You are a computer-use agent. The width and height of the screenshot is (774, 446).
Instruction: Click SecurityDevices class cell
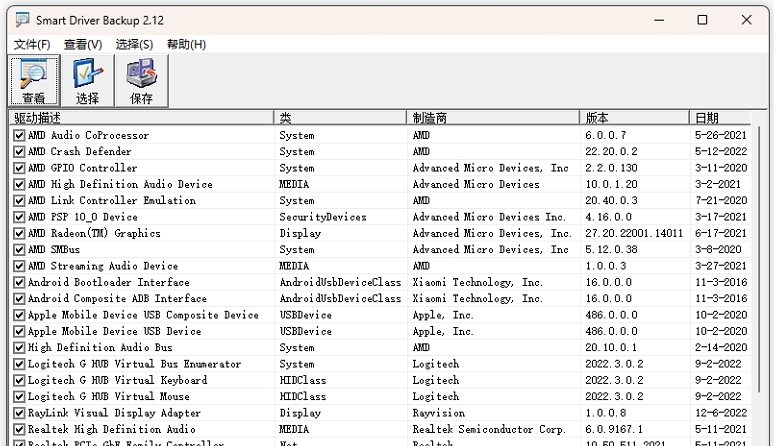click(323, 217)
